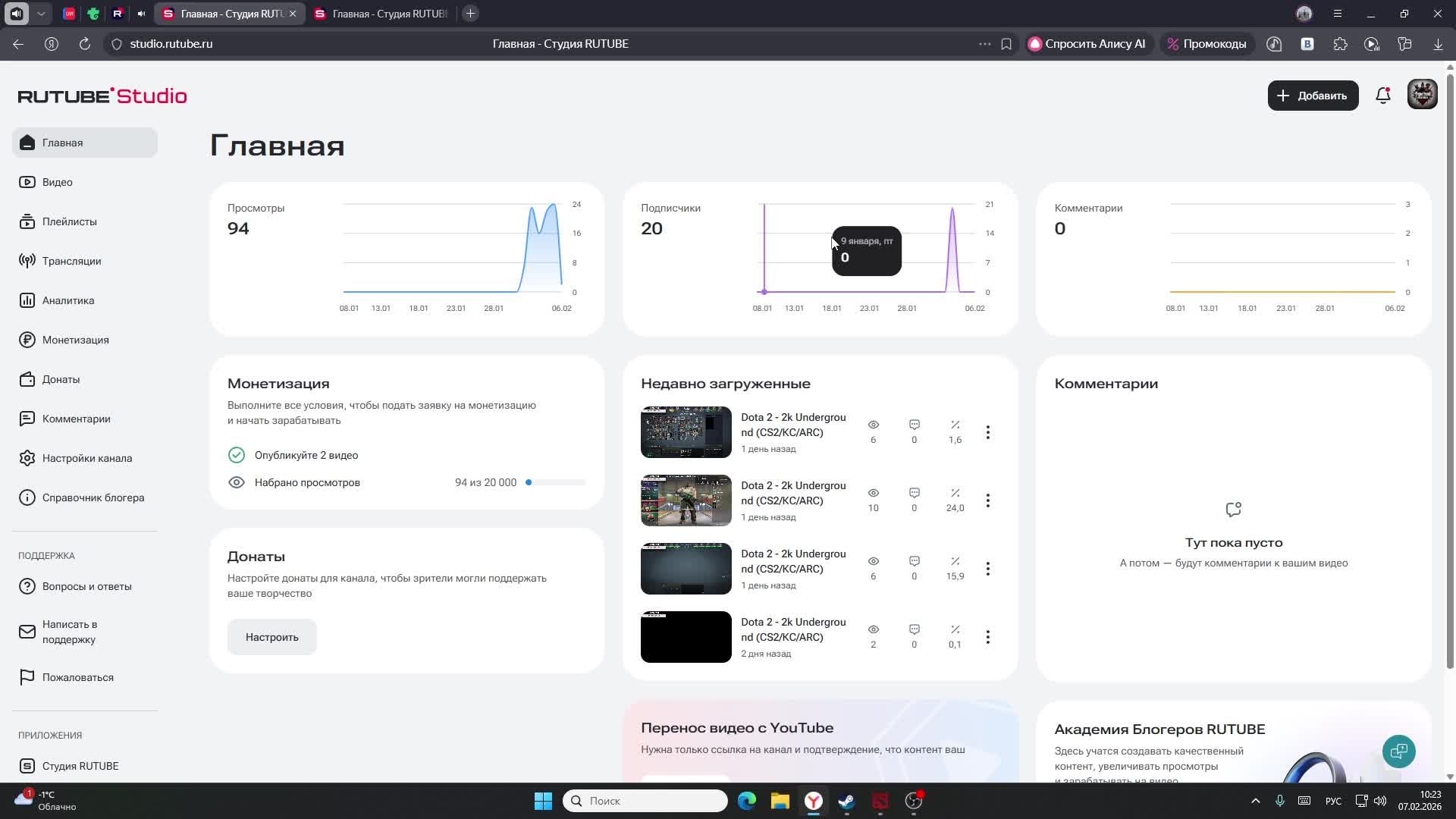This screenshot has height=819, width=1456.
Task: Click the support chat floating icon
Action: coord(1398,751)
